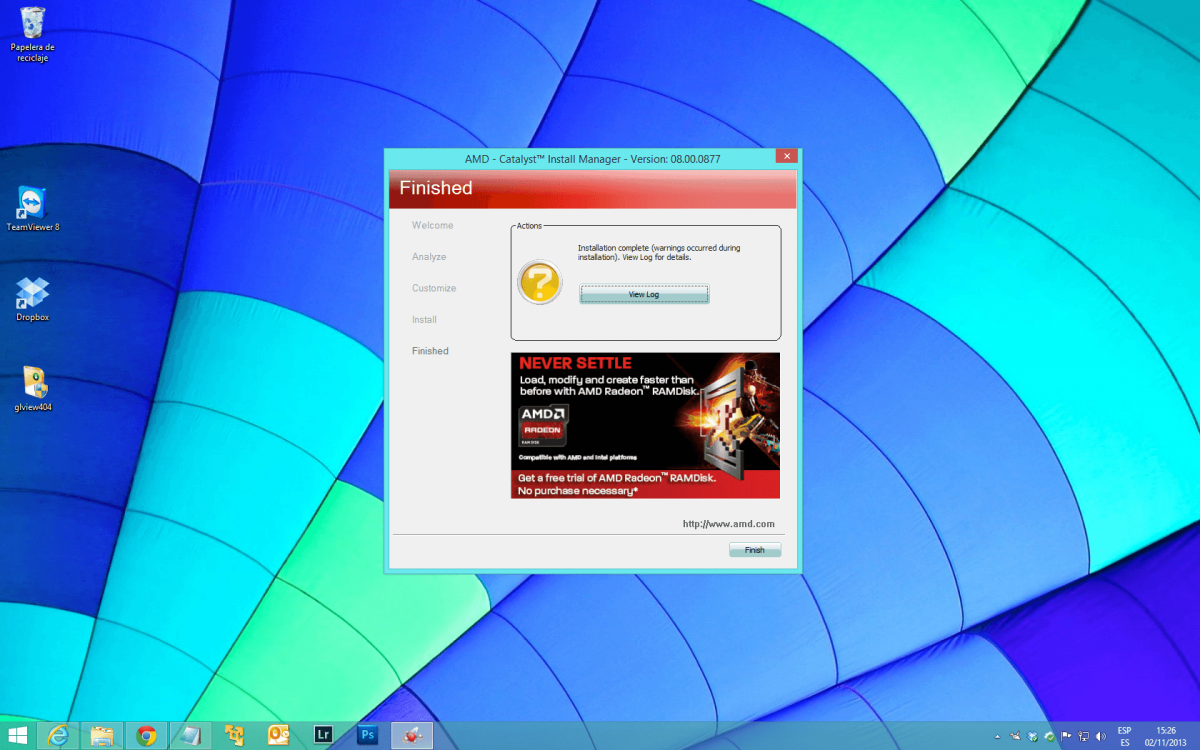Image resolution: width=1200 pixels, height=750 pixels.
Task: Click the Finish button
Action: (754, 550)
